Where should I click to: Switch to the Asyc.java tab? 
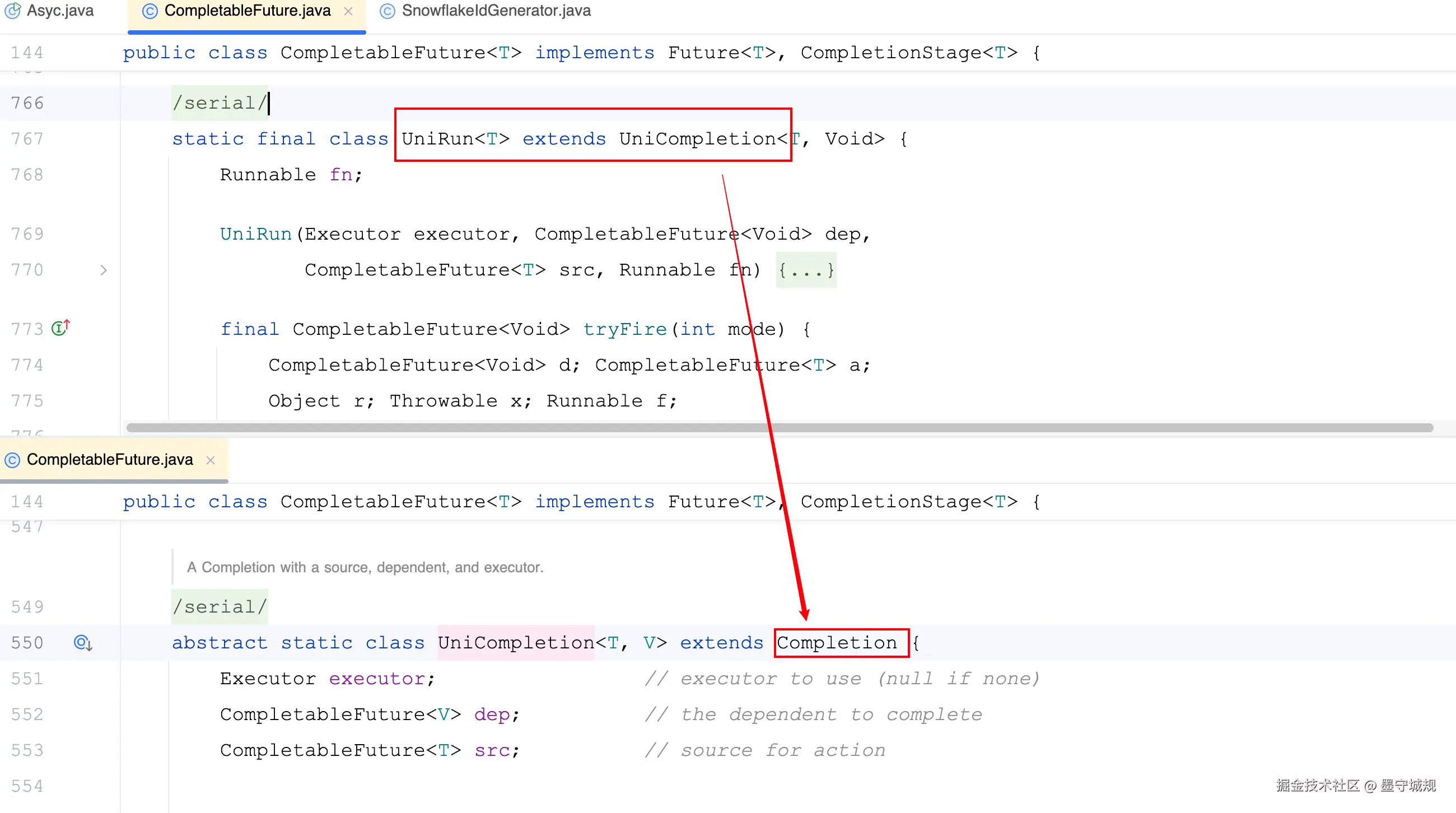60,11
